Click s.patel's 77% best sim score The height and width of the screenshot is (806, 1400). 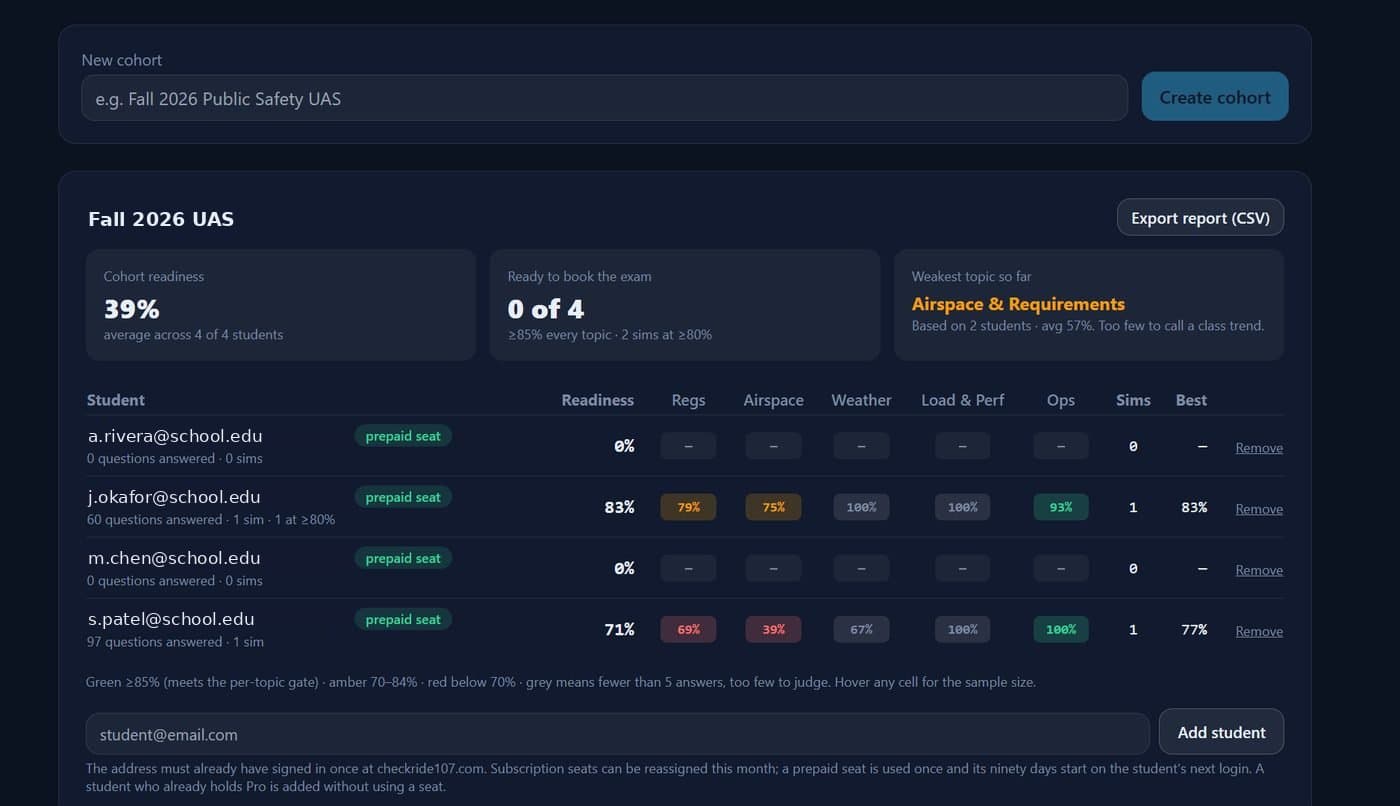[x=1194, y=629]
